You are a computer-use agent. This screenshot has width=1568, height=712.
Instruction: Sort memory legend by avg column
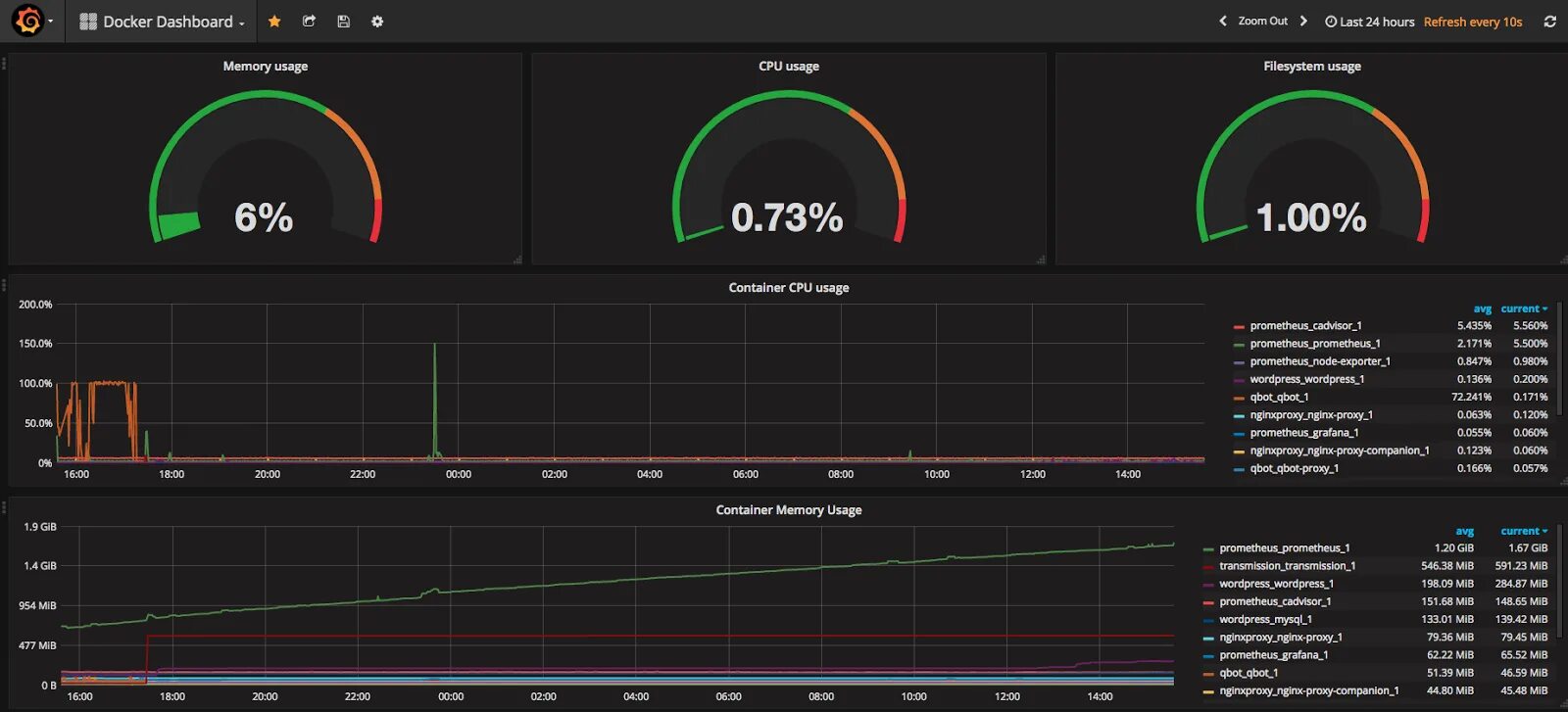(x=1464, y=531)
